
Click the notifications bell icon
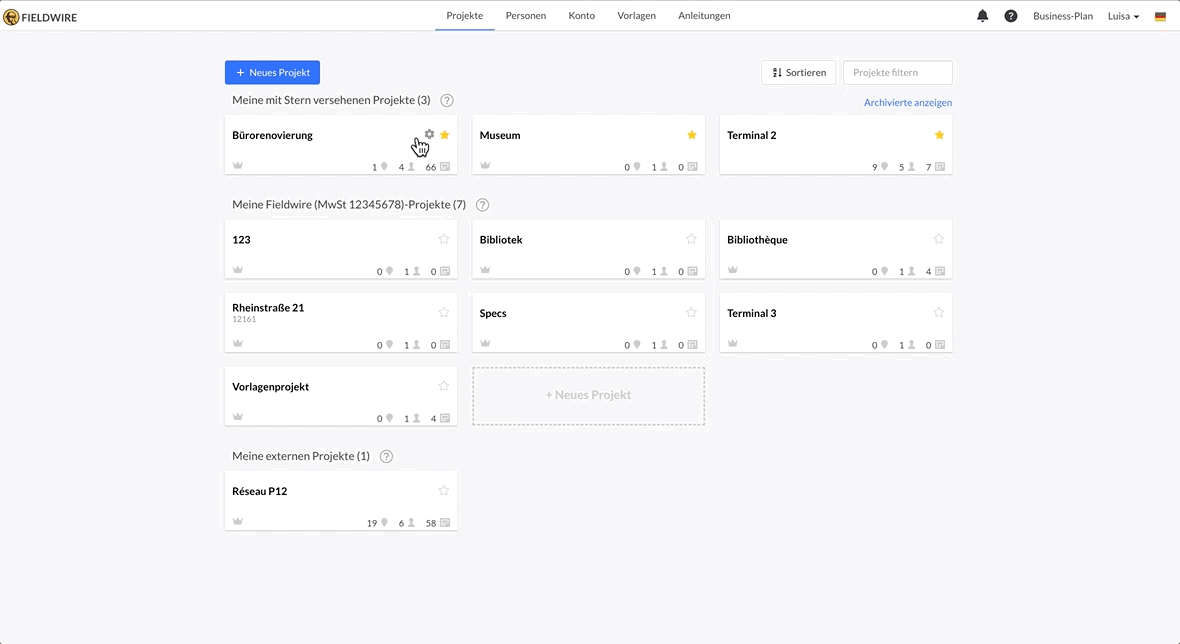tap(982, 16)
